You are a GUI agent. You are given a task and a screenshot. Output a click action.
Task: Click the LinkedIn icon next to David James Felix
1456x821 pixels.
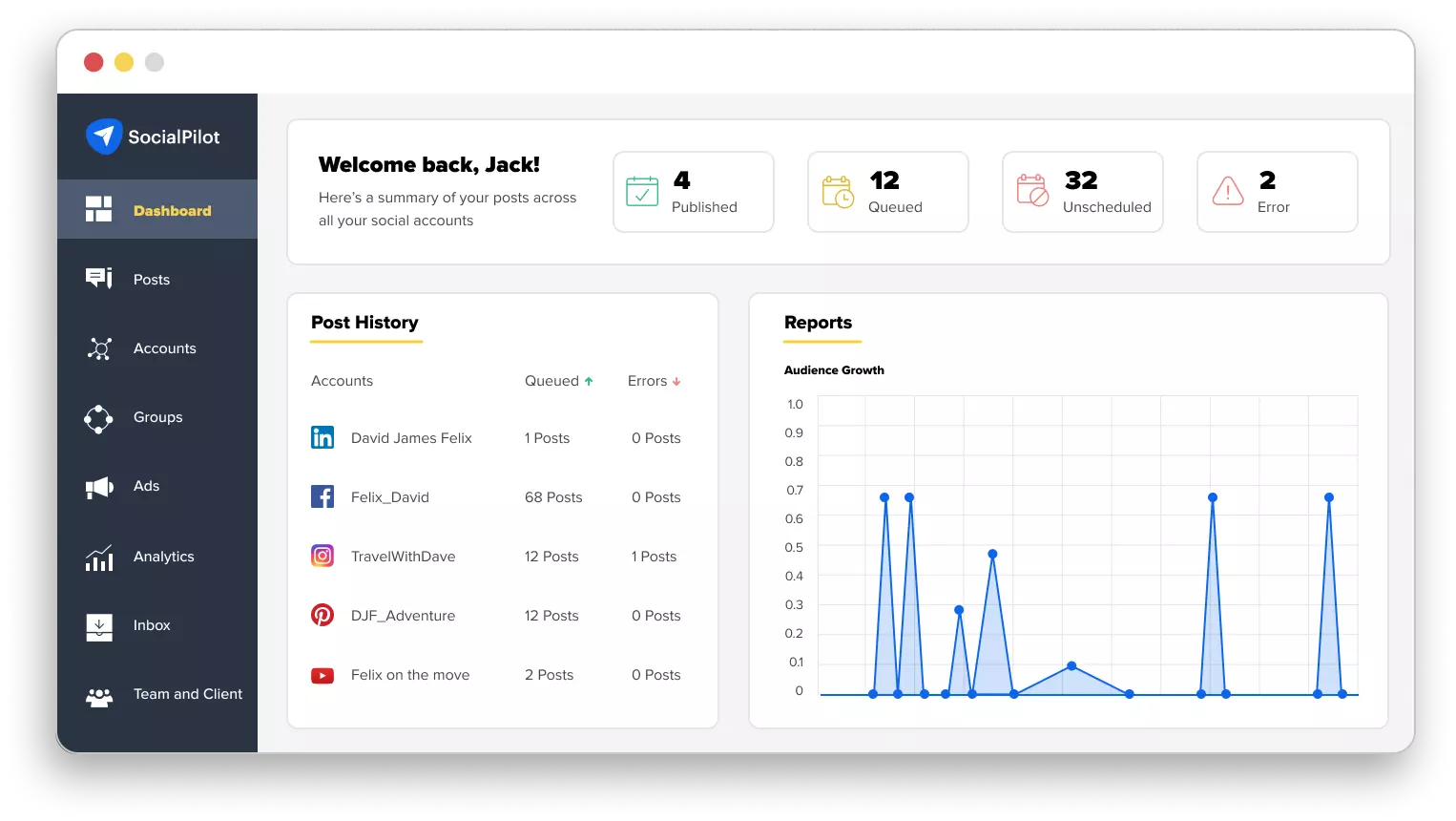pos(322,437)
